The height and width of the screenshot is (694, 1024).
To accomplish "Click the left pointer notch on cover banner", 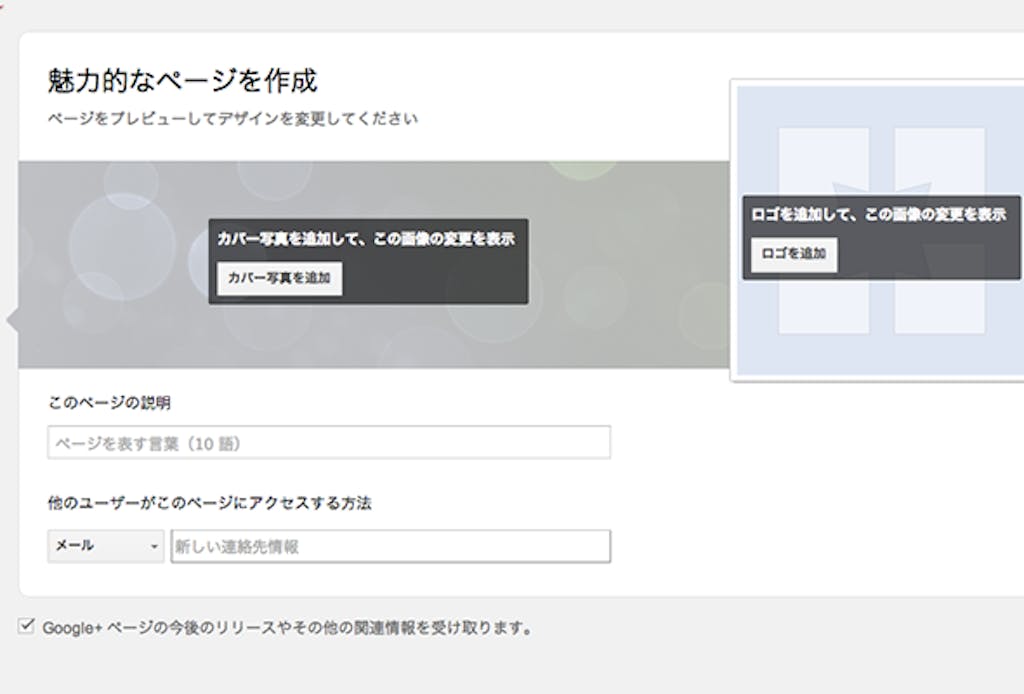I will point(12,320).
